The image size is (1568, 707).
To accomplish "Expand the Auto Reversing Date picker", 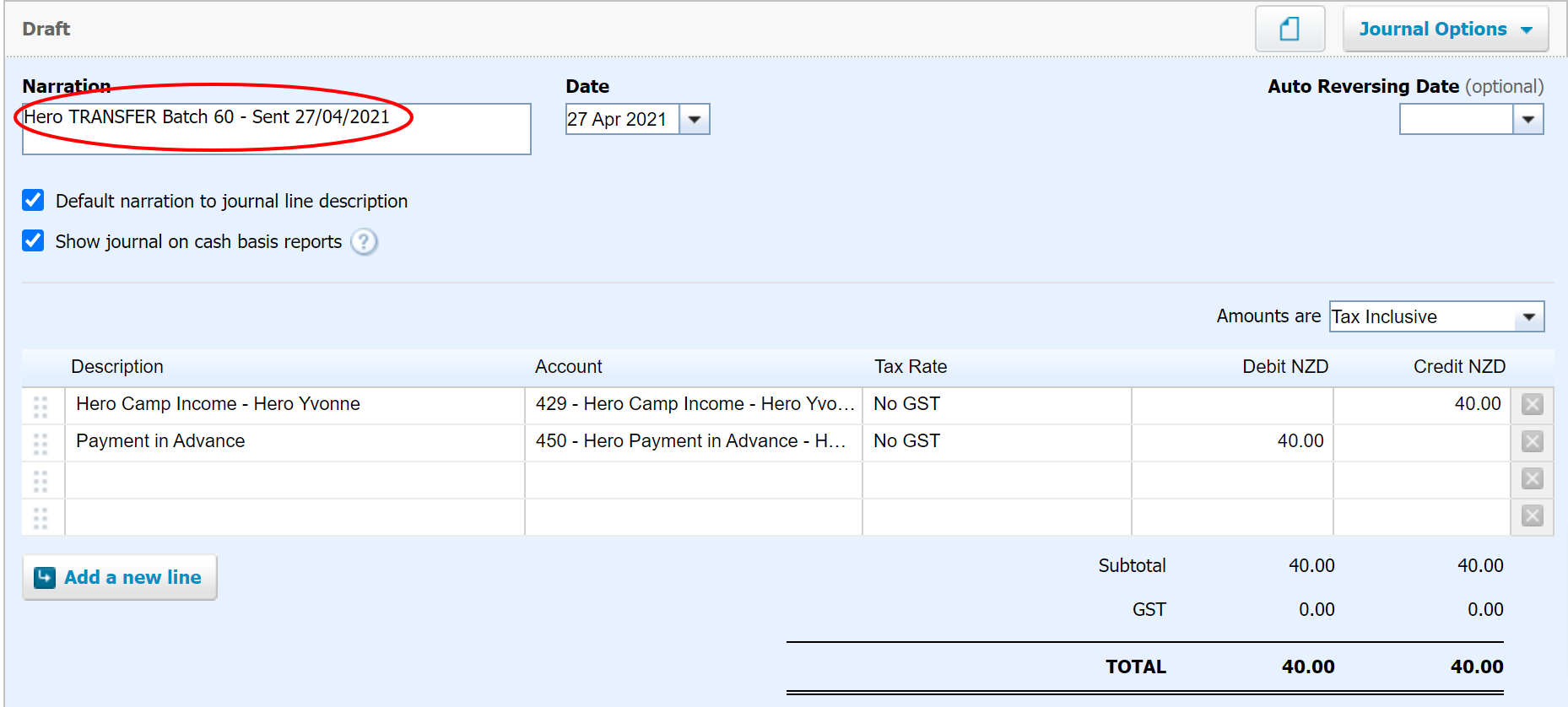I will coord(1527,119).
